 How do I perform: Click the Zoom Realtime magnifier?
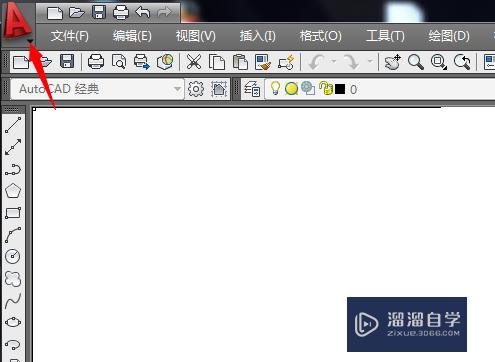[x=416, y=62]
